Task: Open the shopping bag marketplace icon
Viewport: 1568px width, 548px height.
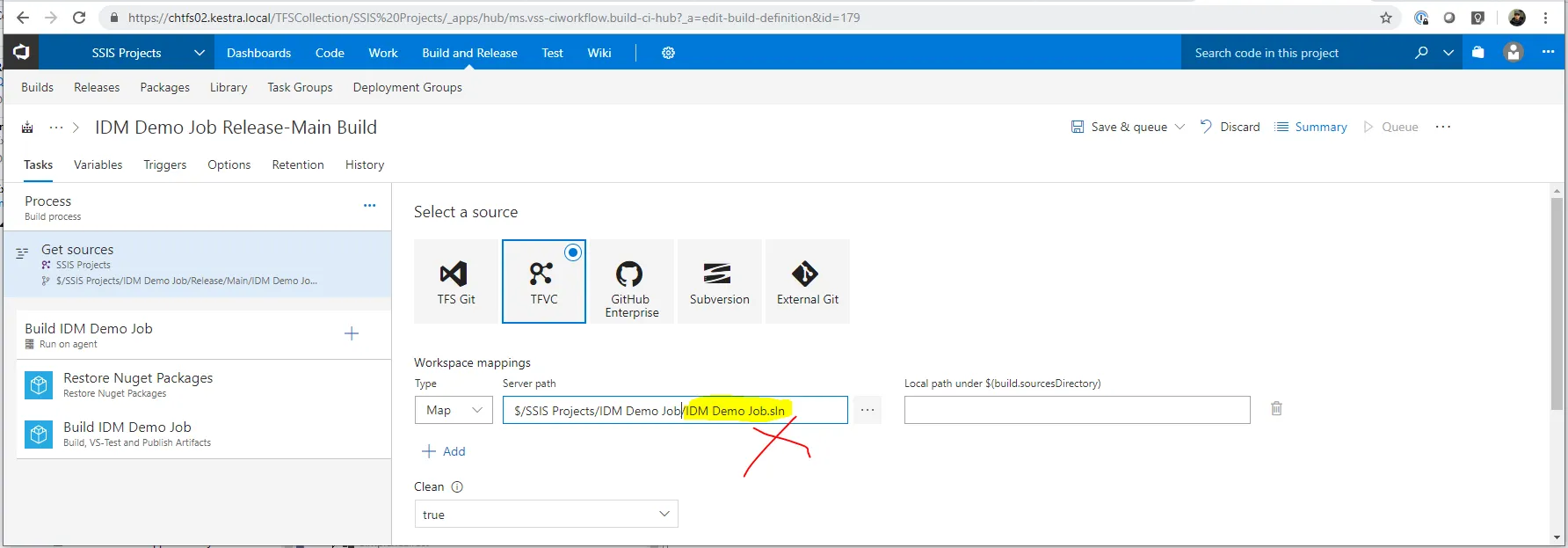Action: coord(1478,53)
